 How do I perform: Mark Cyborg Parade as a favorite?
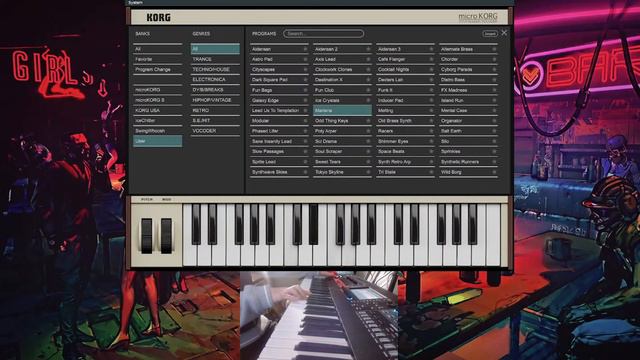[x=494, y=70]
